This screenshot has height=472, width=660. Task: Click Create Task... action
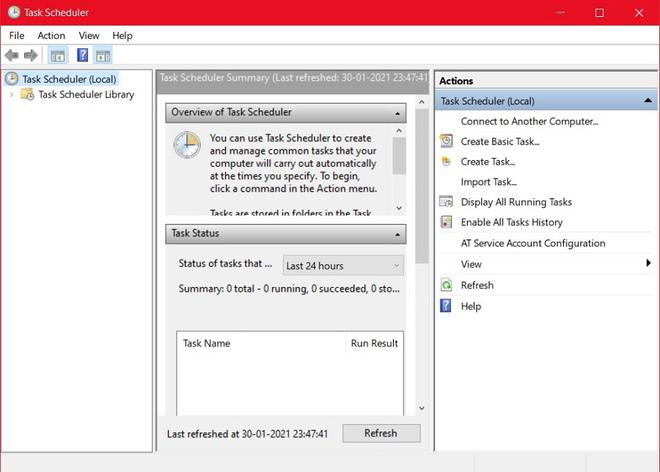pyautogui.click(x=488, y=162)
